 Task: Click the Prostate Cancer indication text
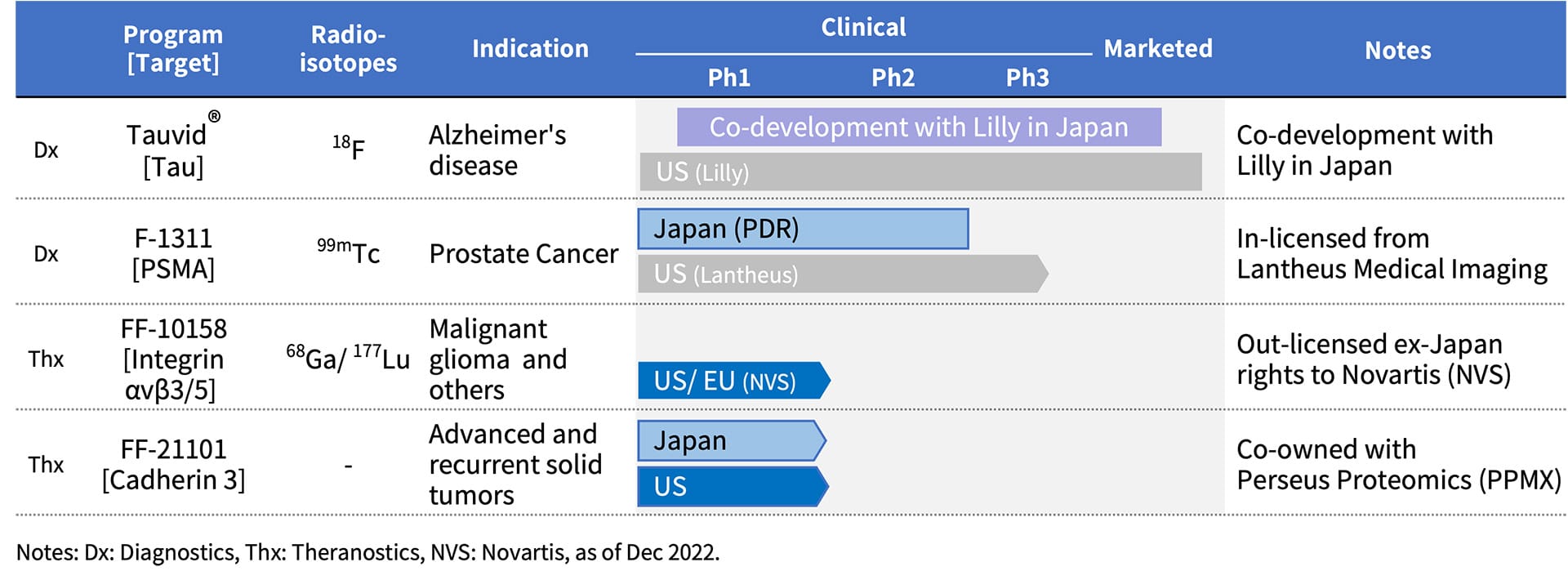[x=523, y=253]
